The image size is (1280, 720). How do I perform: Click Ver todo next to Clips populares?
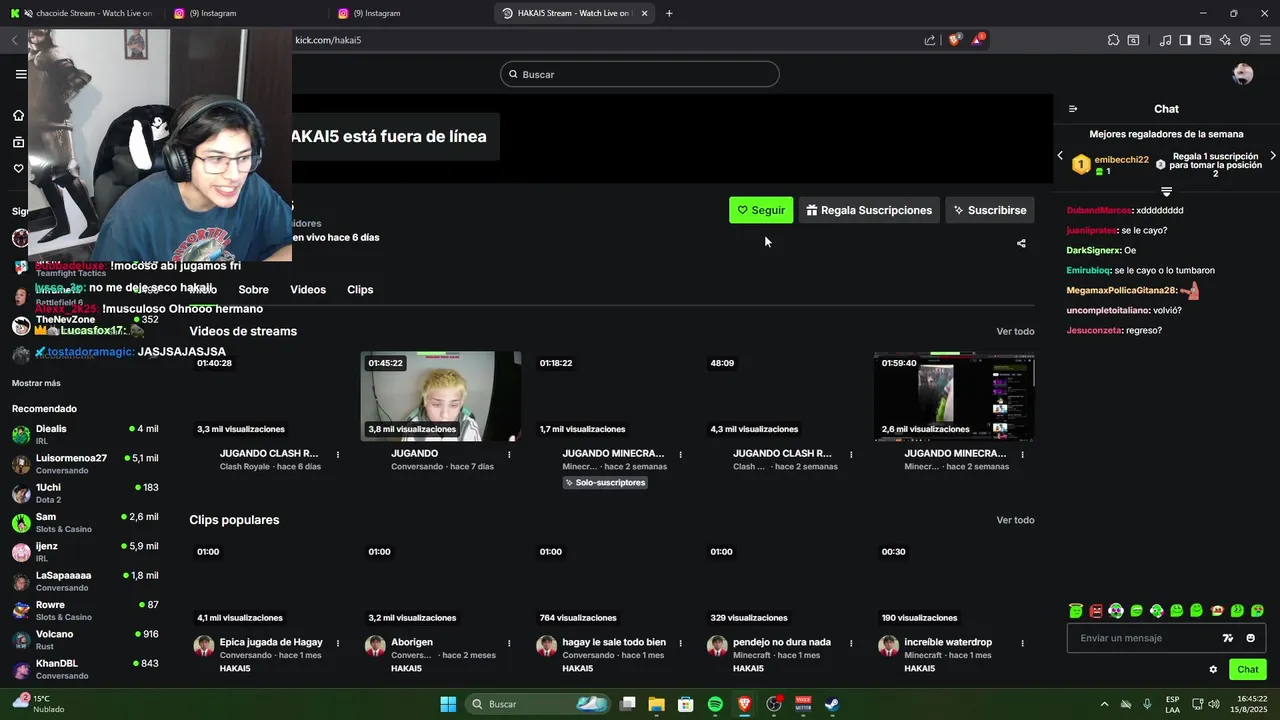point(1015,520)
